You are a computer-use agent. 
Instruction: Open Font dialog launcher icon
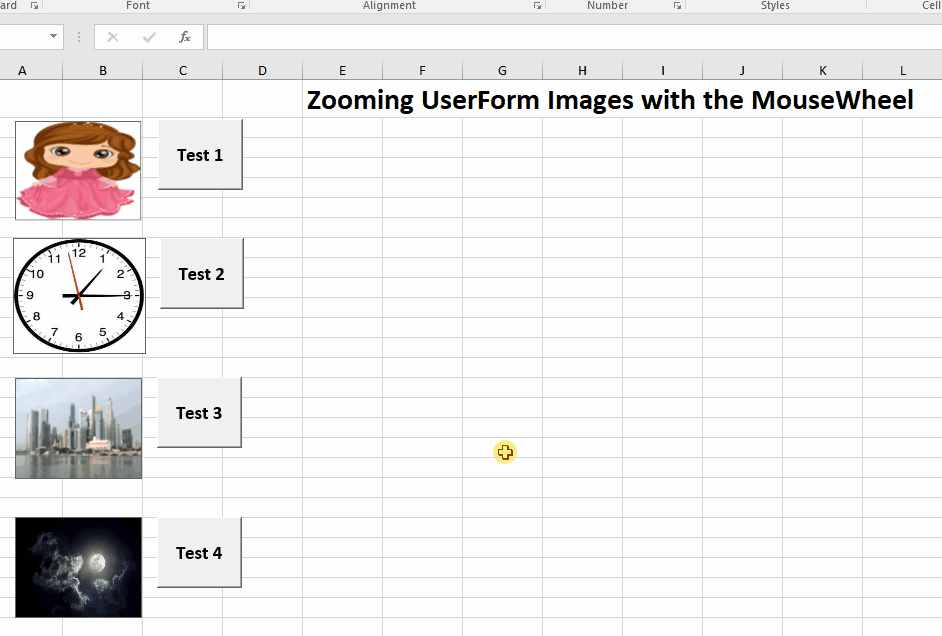click(x=242, y=6)
